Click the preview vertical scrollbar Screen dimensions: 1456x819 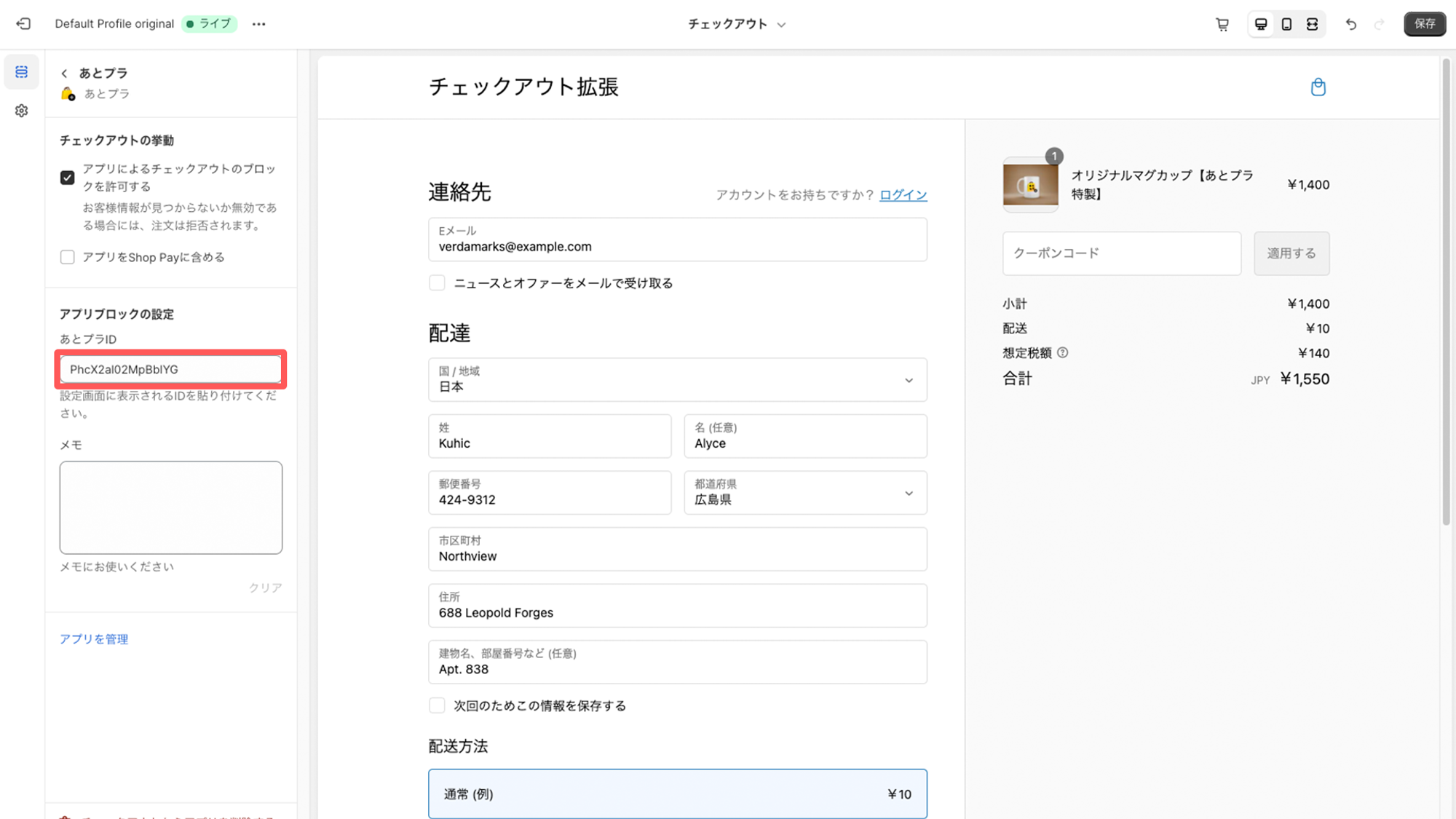1446,291
